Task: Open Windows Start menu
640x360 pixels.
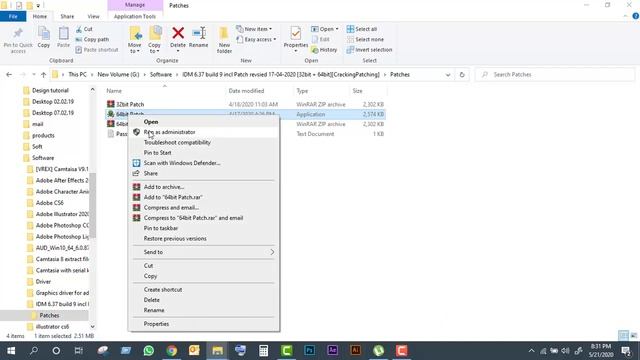Action: pyautogui.click(x=11, y=351)
